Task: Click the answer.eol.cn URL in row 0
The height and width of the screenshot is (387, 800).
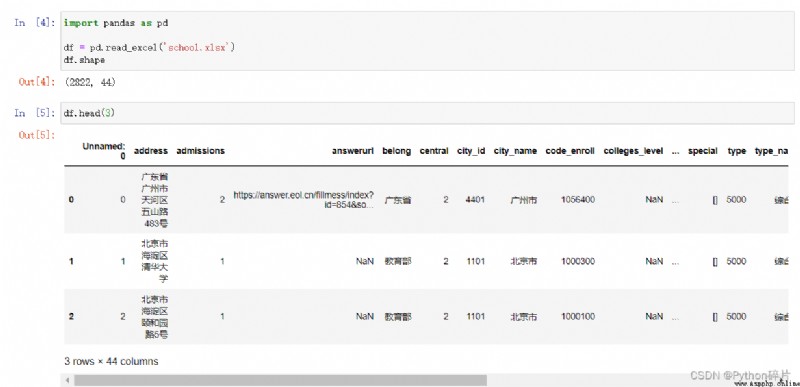Action: tap(304, 200)
